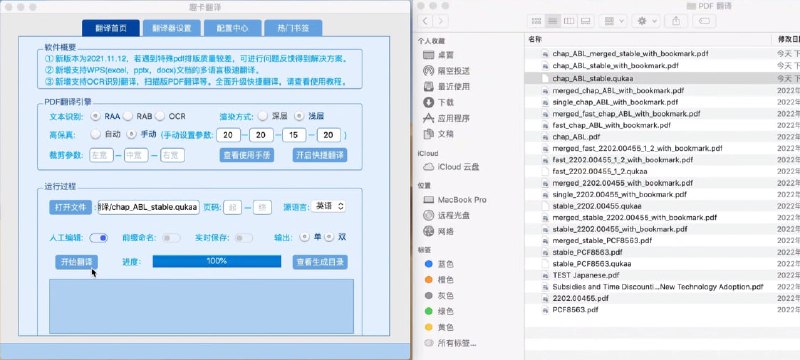The height and width of the screenshot is (360, 800).
Task: Select 单 output option
Action: [305, 237]
